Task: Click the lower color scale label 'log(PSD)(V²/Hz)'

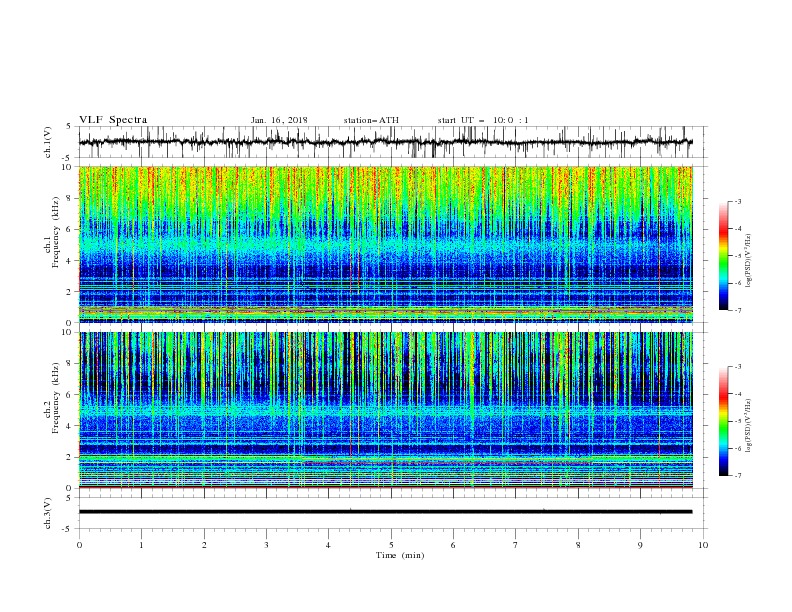Action: [749, 425]
